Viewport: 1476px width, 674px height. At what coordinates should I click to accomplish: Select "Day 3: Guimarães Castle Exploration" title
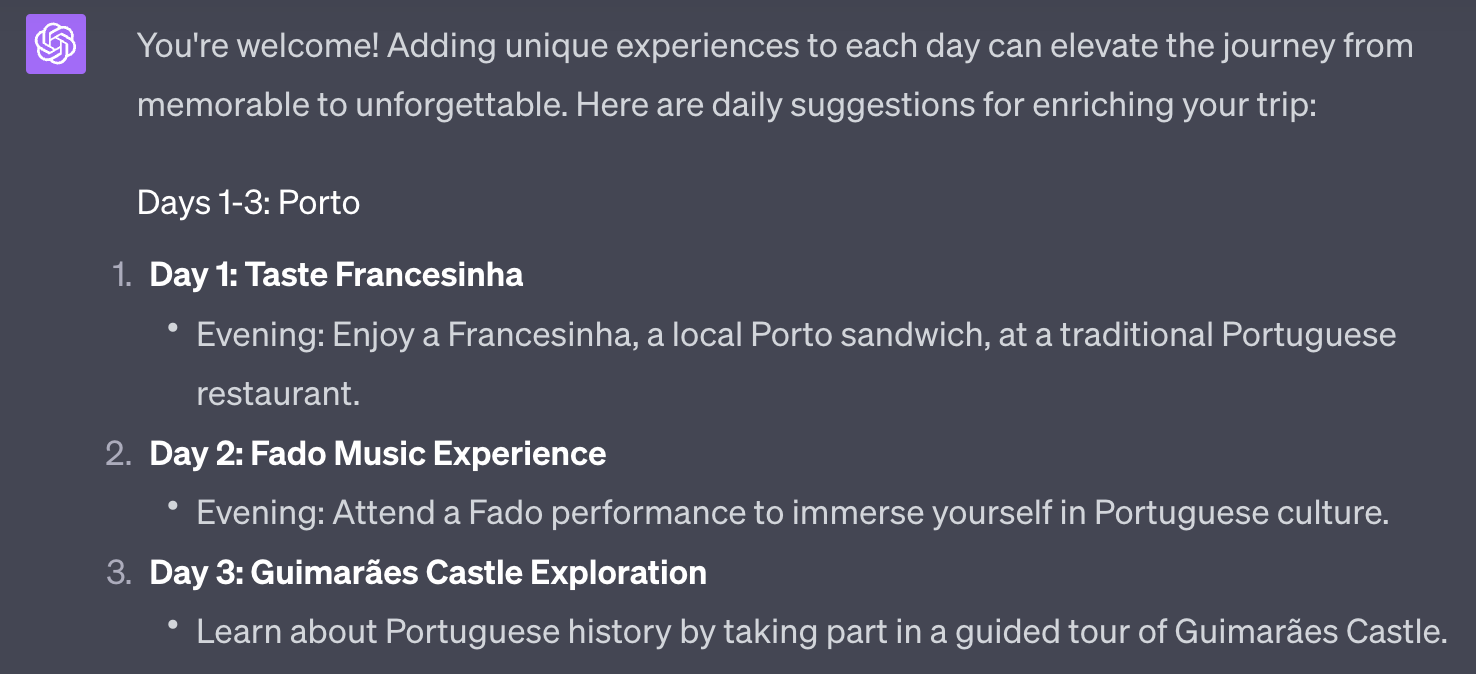click(428, 573)
